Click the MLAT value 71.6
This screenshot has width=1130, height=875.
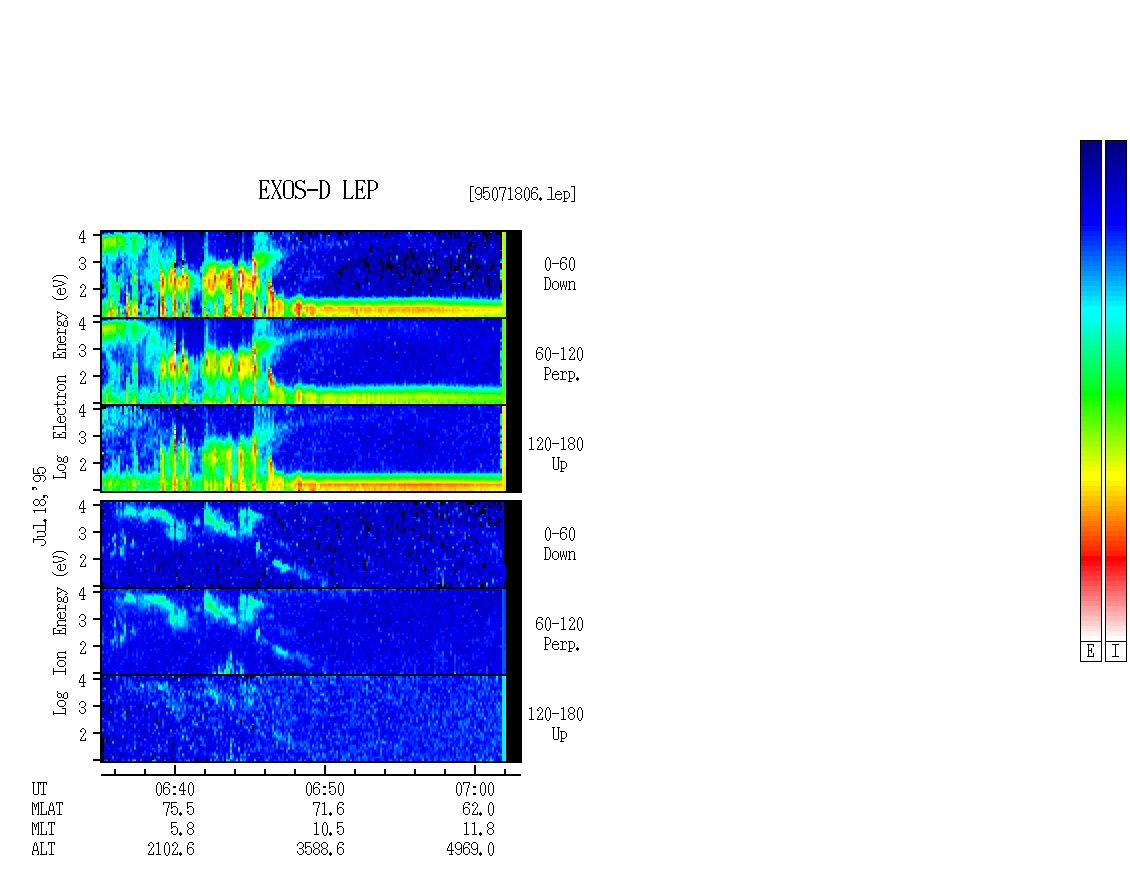pyautogui.click(x=329, y=809)
